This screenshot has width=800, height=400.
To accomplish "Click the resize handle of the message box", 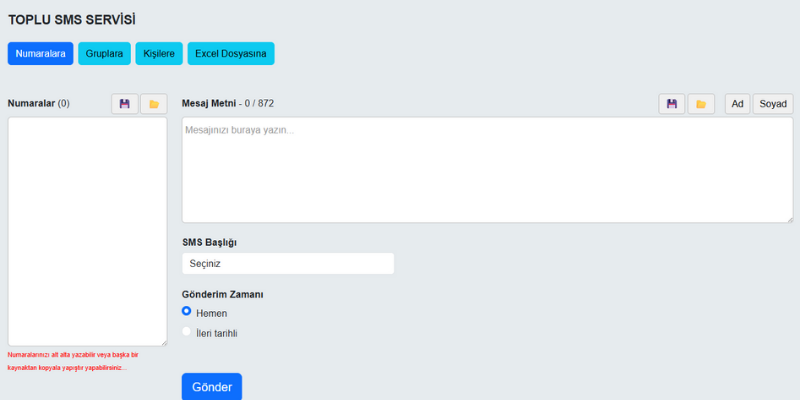I will (788, 218).
